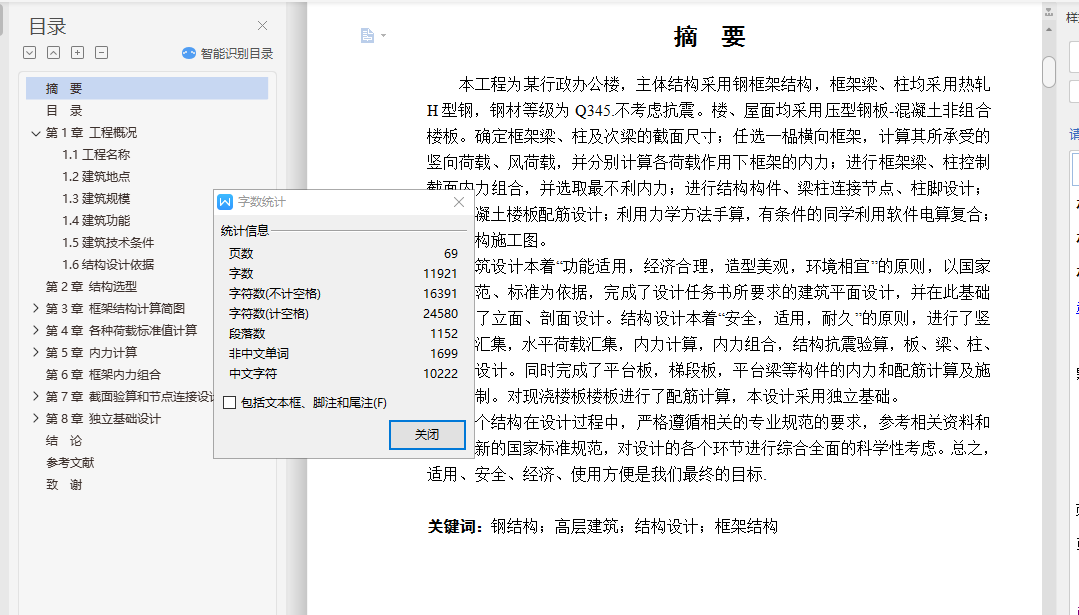1079x615 pixels.
Task: Jump to 1.2 建筑地点 section
Action: pyautogui.click(x=96, y=177)
